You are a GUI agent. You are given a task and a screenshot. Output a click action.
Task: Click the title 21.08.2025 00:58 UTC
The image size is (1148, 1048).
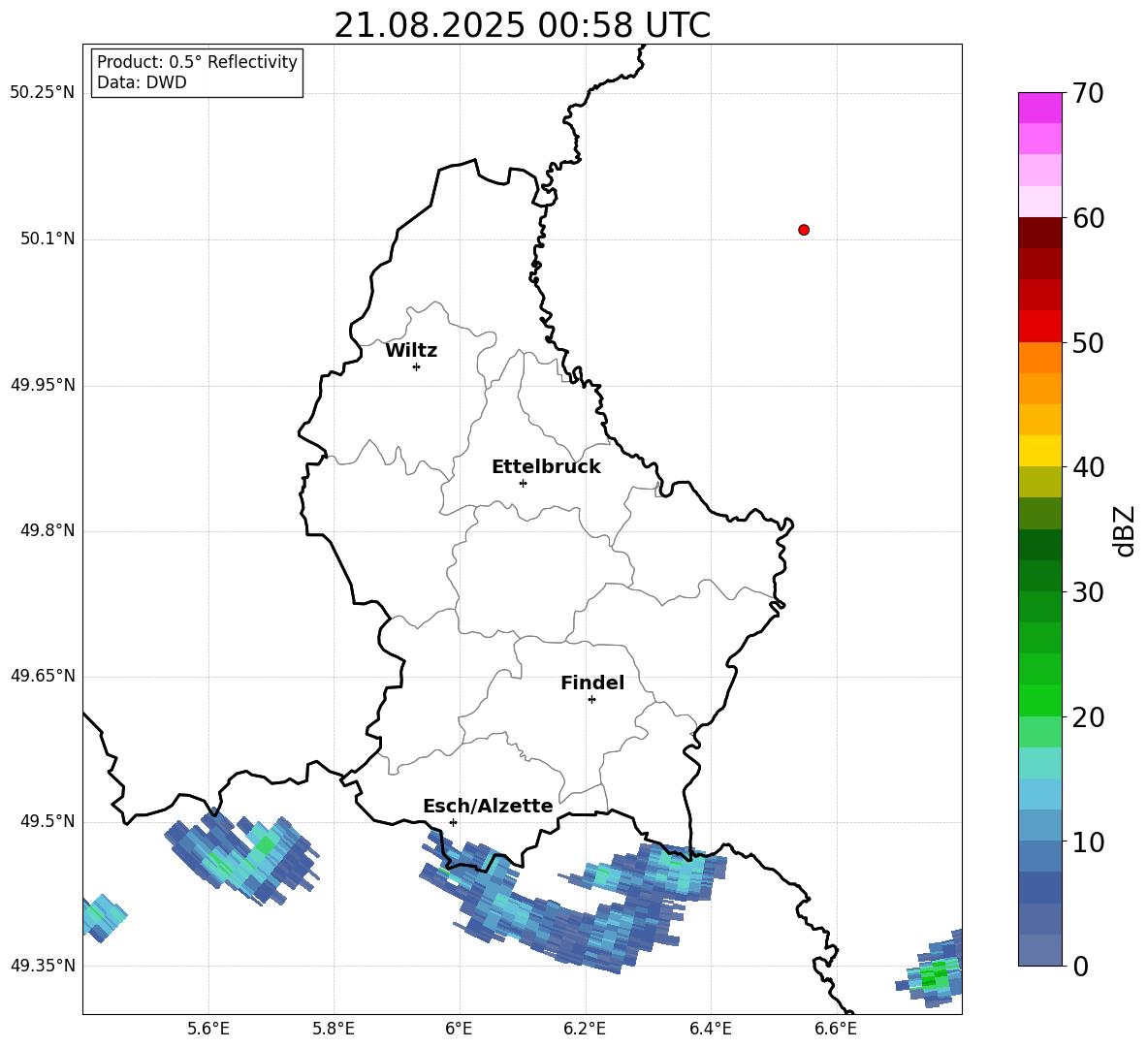(x=523, y=25)
